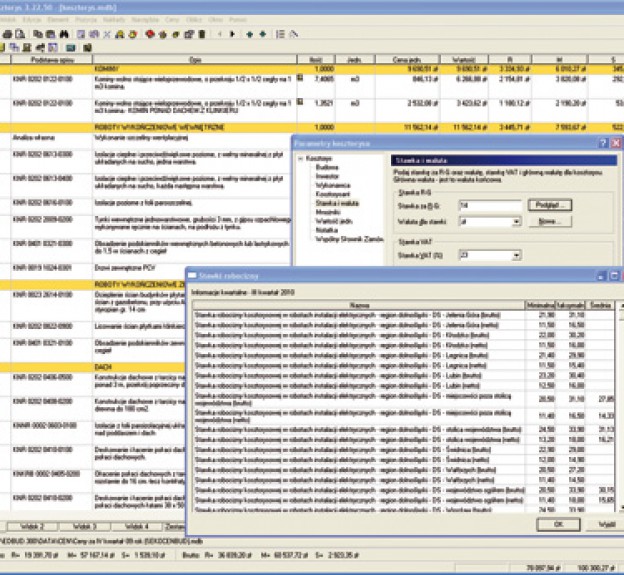Click the gray X delete icon
The image size is (624, 575).
coord(107,35)
